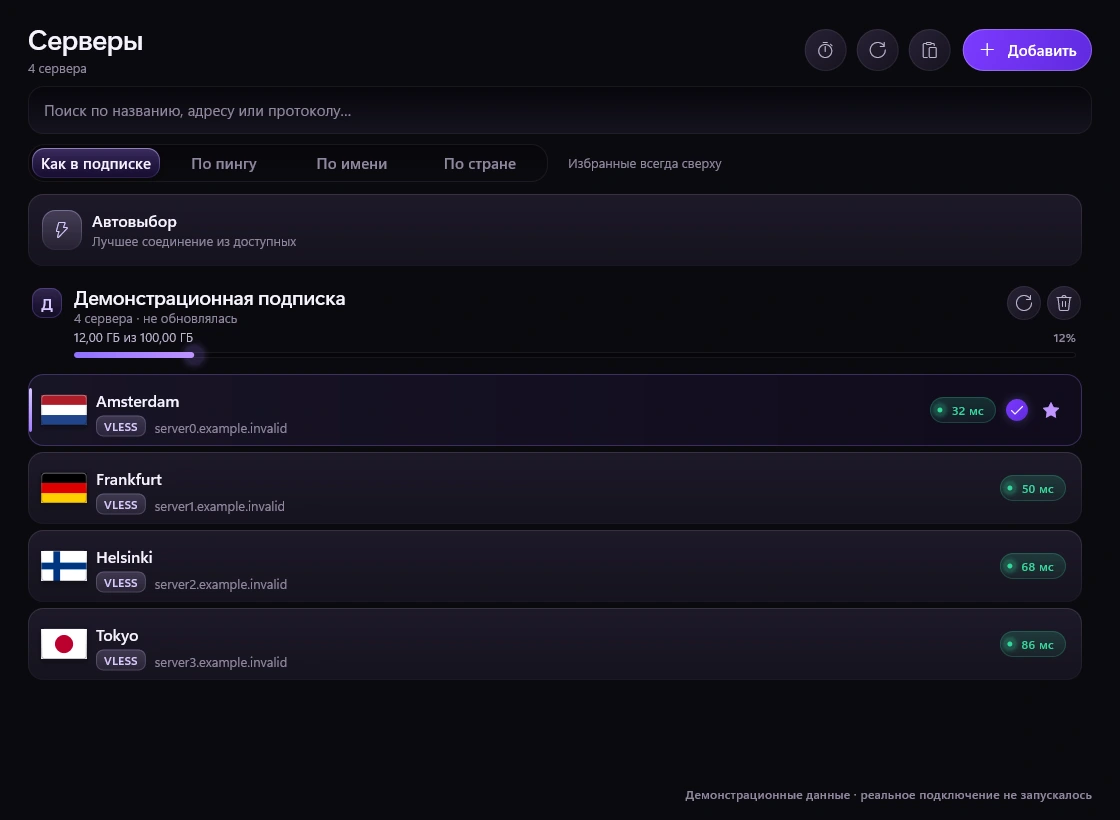Click the 86 мс ping badge
This screenshot has width=1120, height=820.
[1032, 644]
